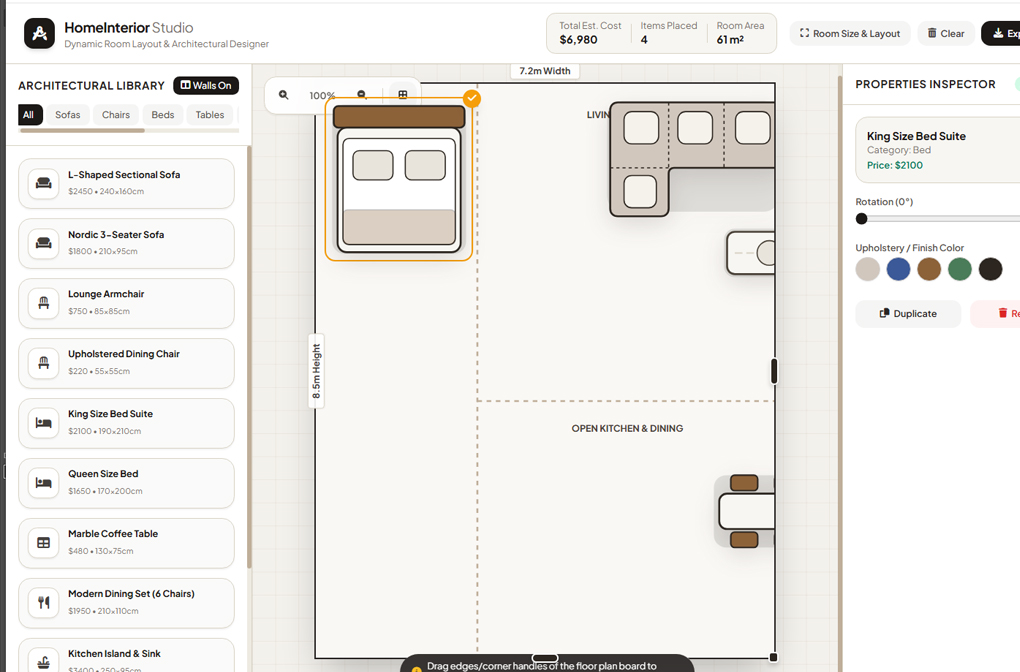Screen dimensions: 1020x672
Task: Duplicate the selected King Size Bed Suite
Action: coord(908,314)
